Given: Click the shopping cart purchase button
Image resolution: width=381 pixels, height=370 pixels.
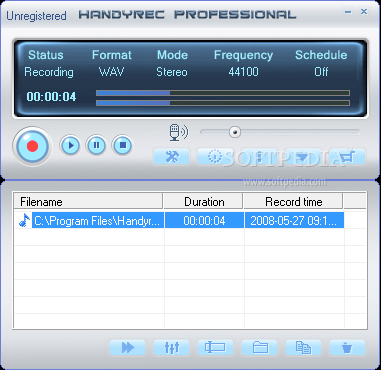Looking at the screenshot, I should pyautogui.click(x=347, y=156).
